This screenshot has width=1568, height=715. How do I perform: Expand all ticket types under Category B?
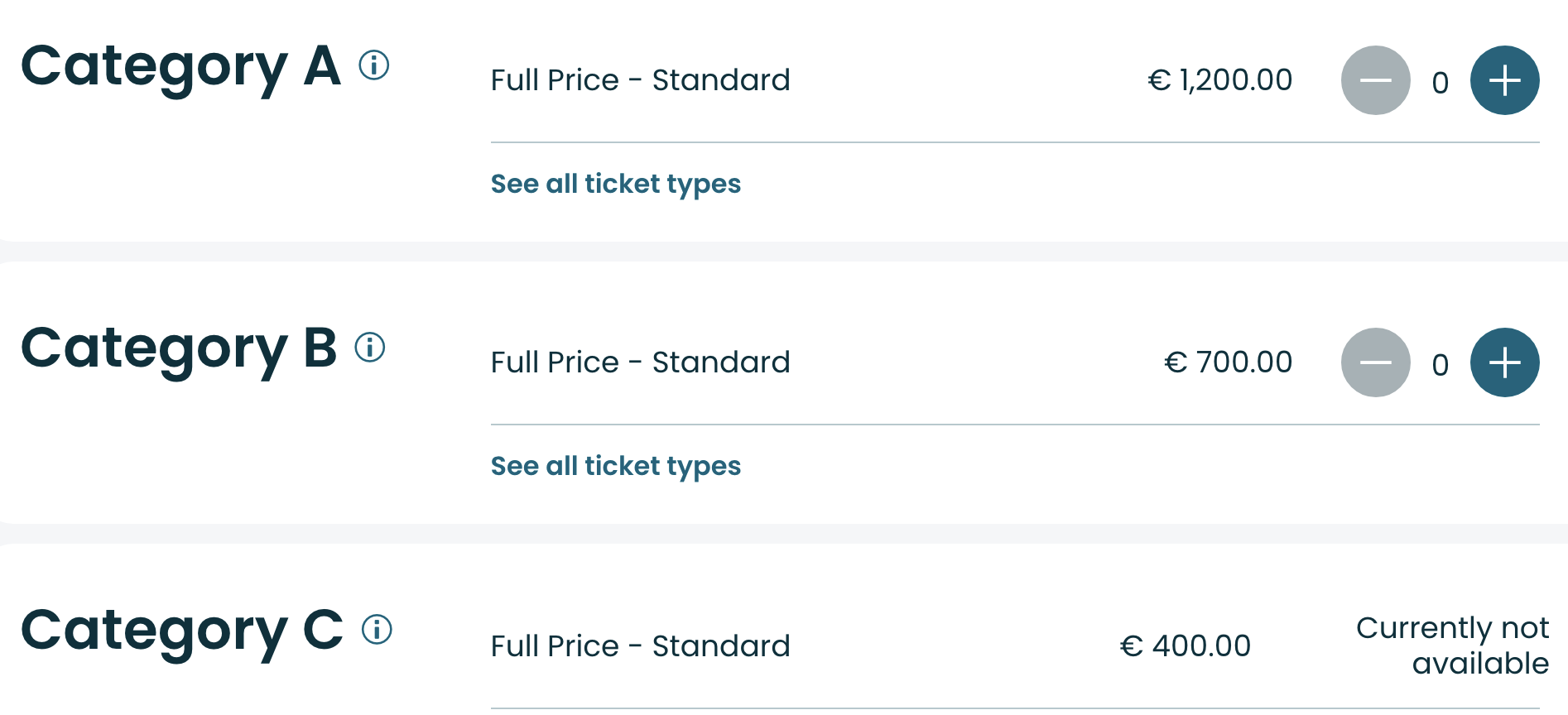pyautogui.click(x=615, y=466)
